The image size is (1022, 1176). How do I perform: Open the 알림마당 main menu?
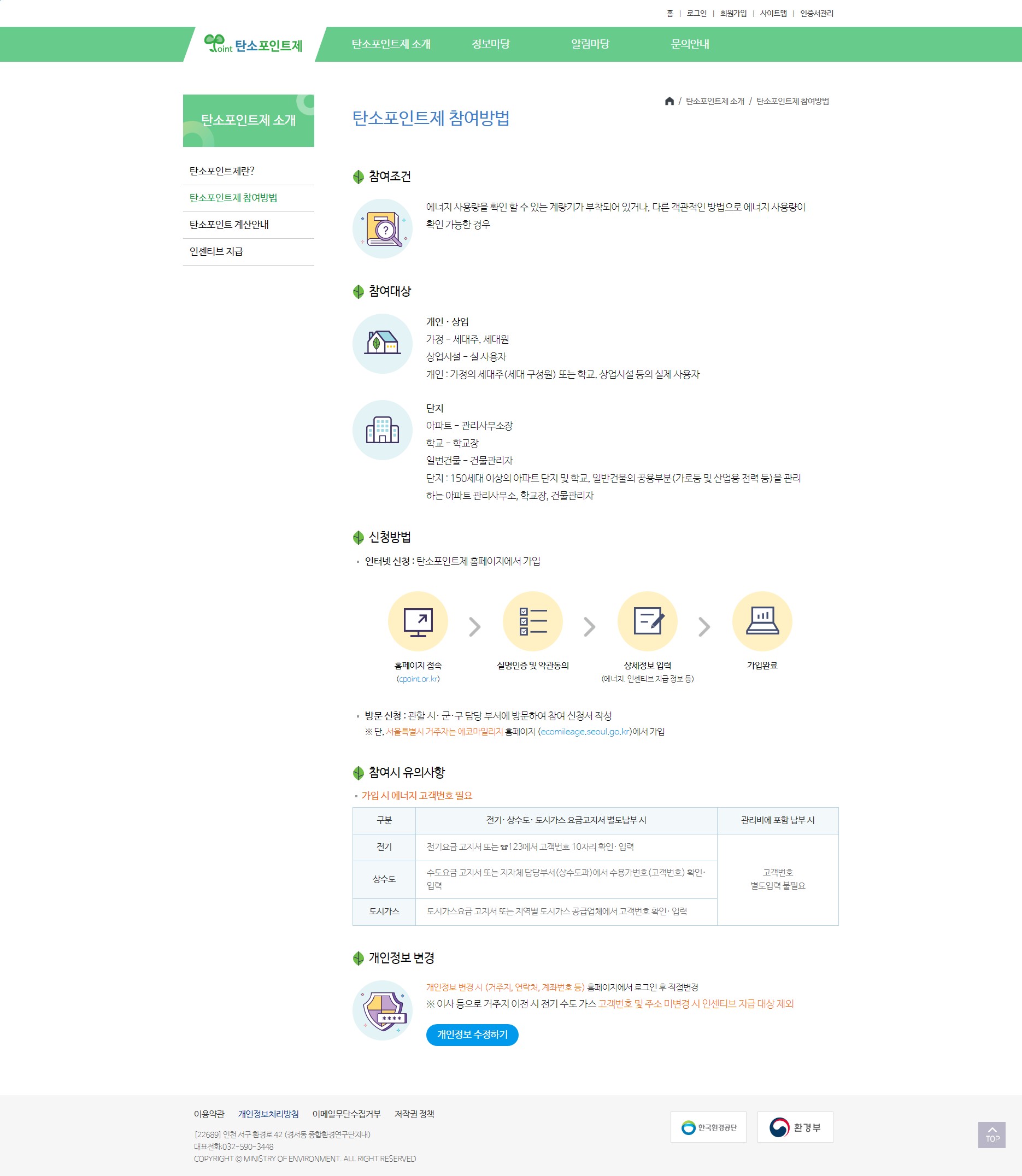coord(590,44)
